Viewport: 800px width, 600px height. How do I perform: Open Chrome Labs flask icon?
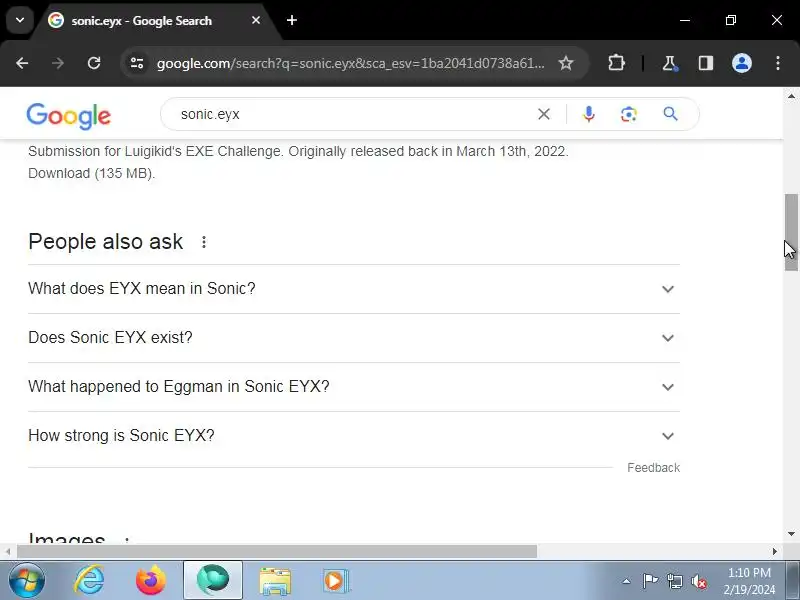[x=669, y=63]
